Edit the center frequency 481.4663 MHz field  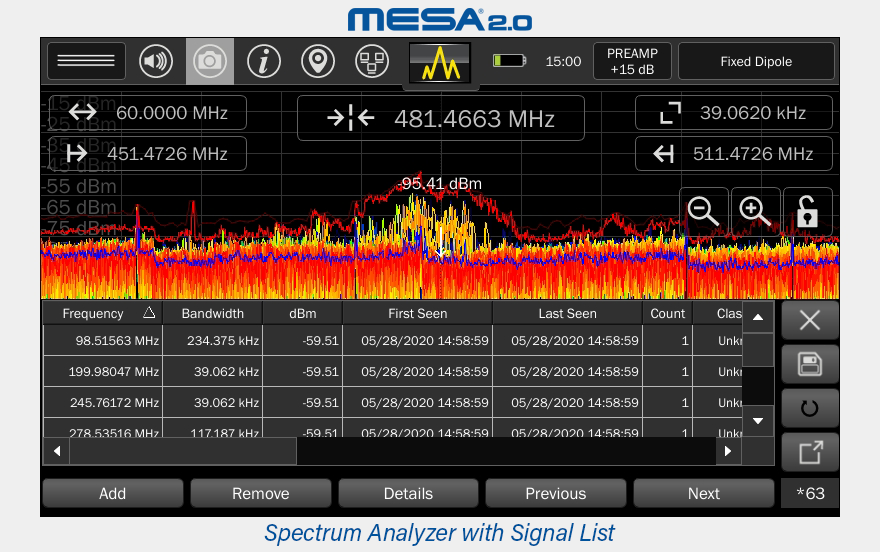pos(440,119)
